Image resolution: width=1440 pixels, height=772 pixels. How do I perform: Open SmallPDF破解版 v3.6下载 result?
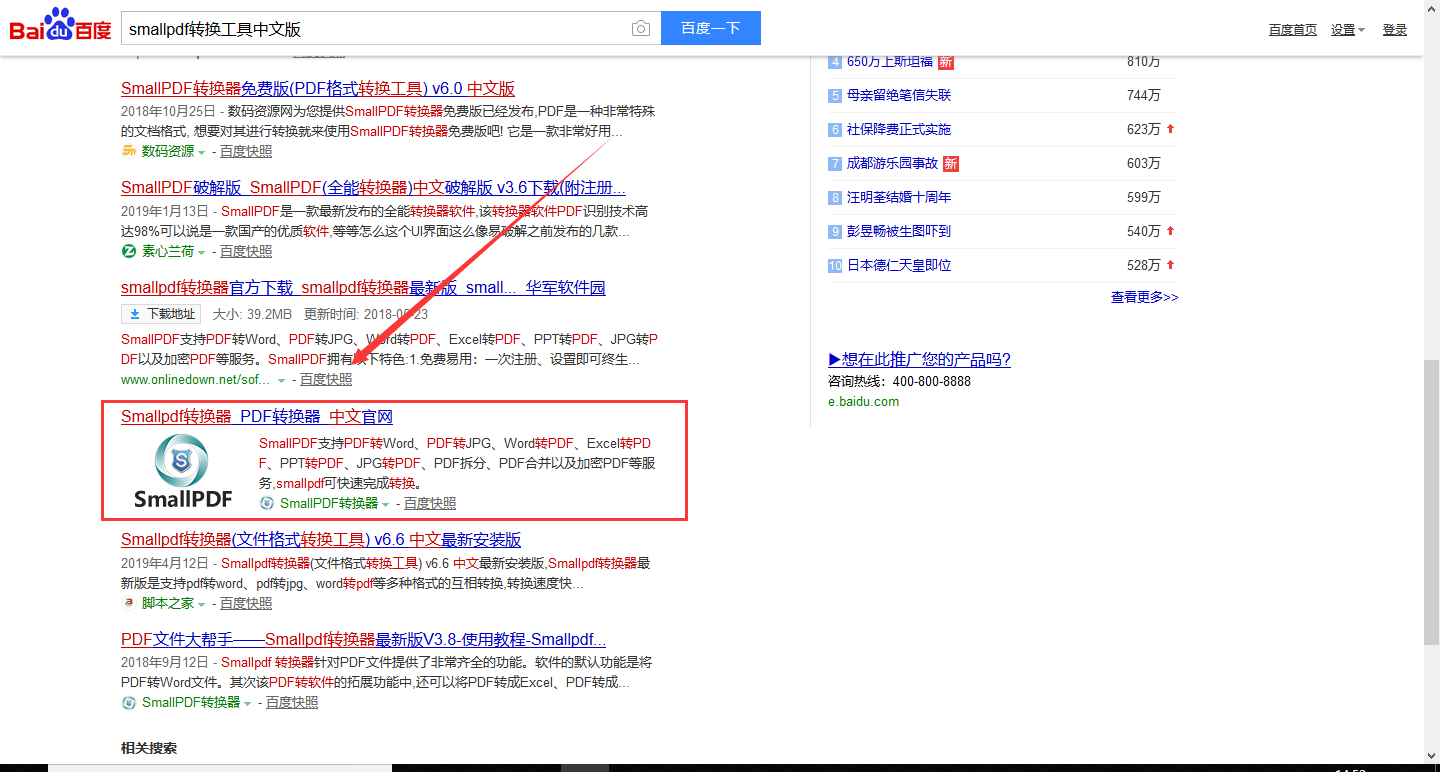pyautogui.click(x=373, y=187)
